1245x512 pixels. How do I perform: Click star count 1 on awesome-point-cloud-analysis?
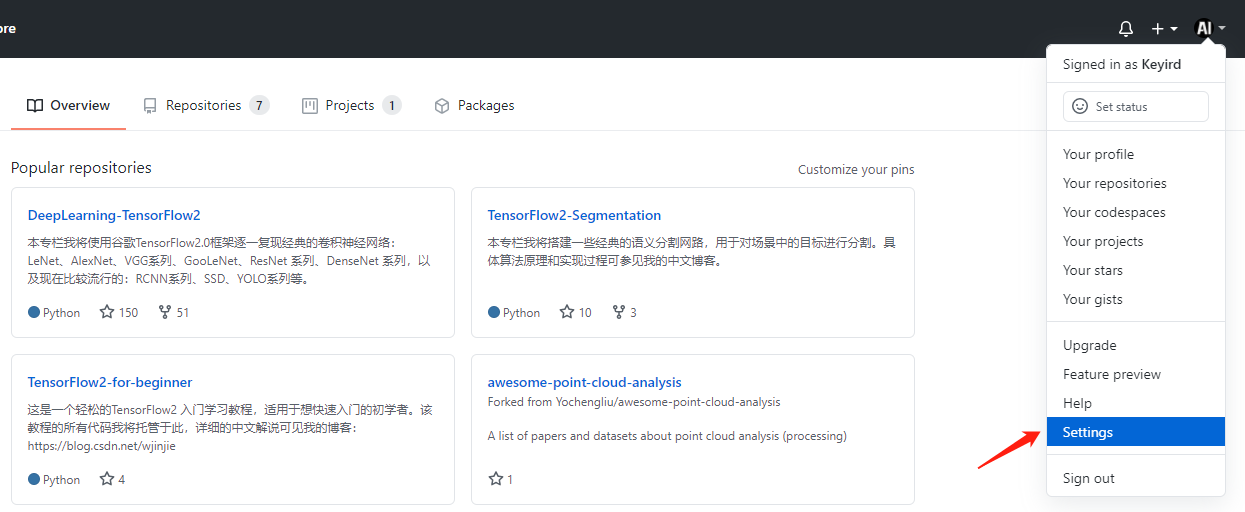[x=500, y=479]
